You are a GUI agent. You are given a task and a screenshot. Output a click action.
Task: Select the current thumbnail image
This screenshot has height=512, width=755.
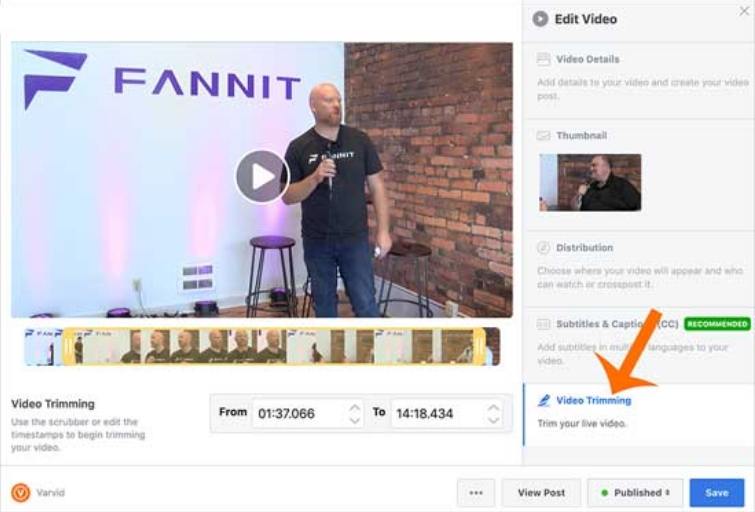coord(590,182)
